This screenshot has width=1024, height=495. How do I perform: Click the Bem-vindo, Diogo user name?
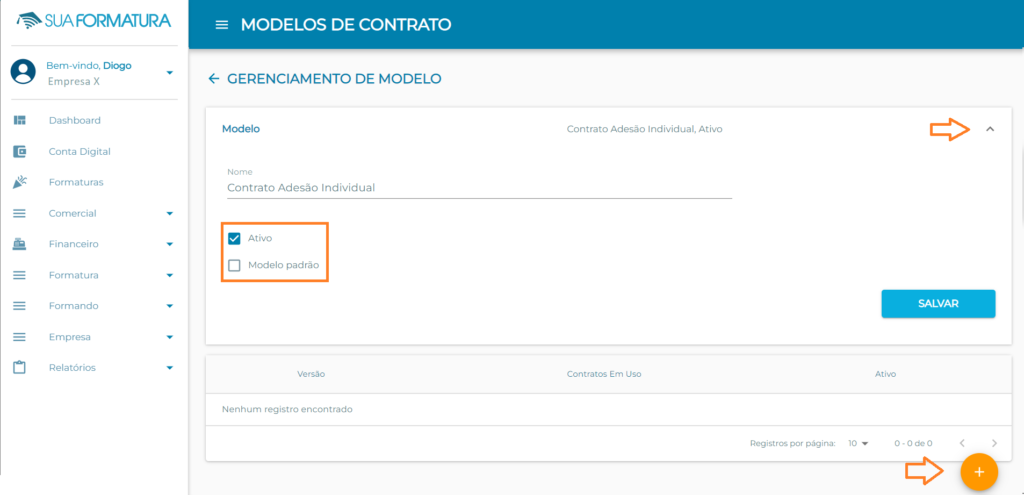(x=89, y=66)
